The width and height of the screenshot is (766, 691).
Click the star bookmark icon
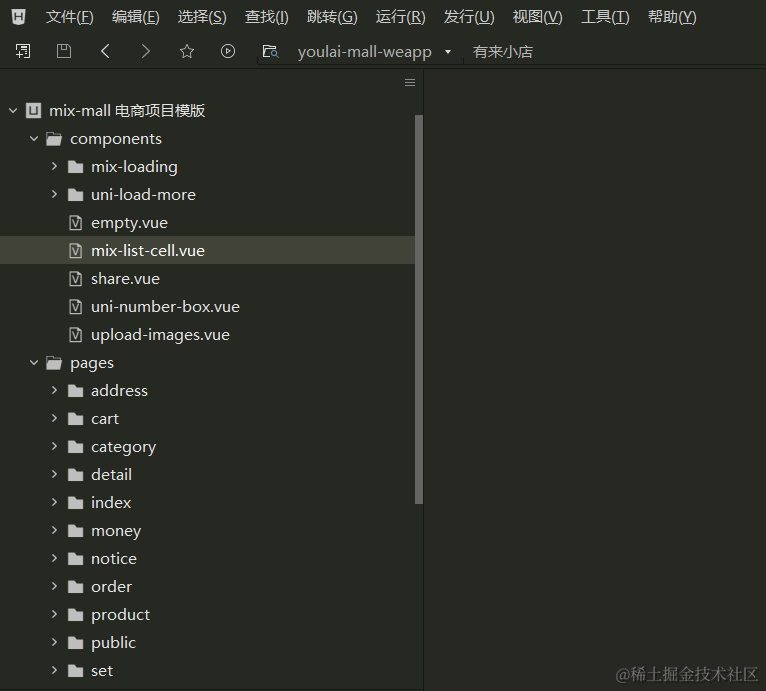[x=187, y=51]
